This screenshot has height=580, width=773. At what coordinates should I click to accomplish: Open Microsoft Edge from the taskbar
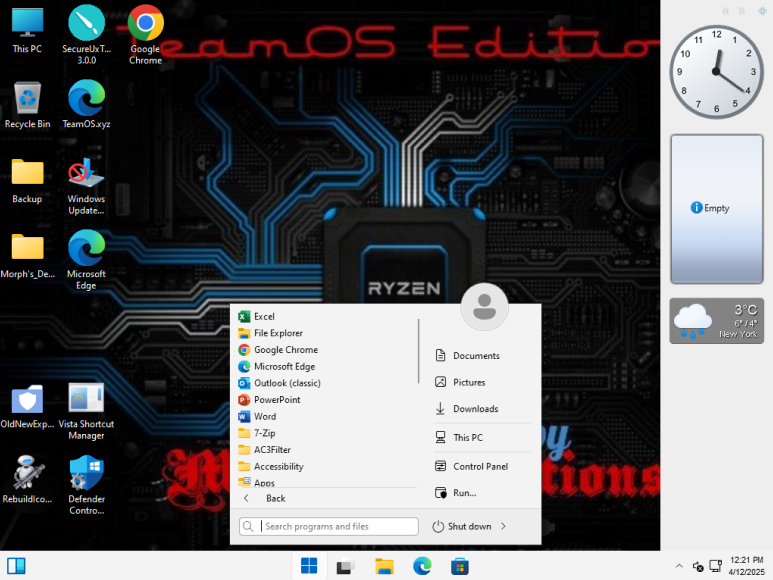[x=422, y=566]
